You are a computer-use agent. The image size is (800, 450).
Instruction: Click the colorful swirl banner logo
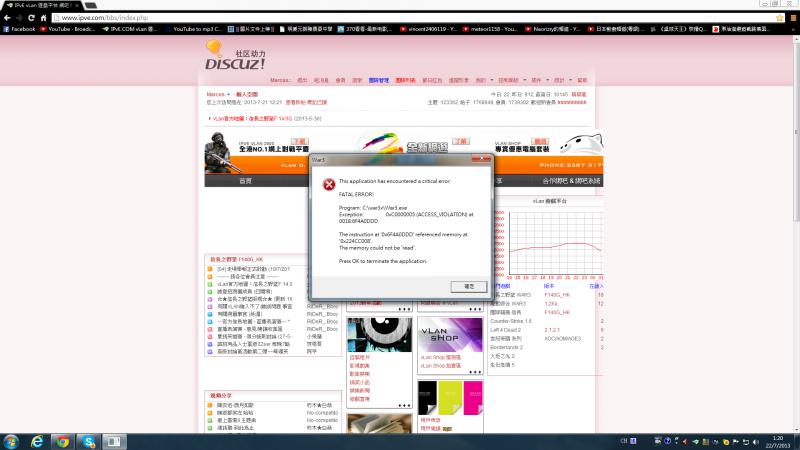[382, 143]
